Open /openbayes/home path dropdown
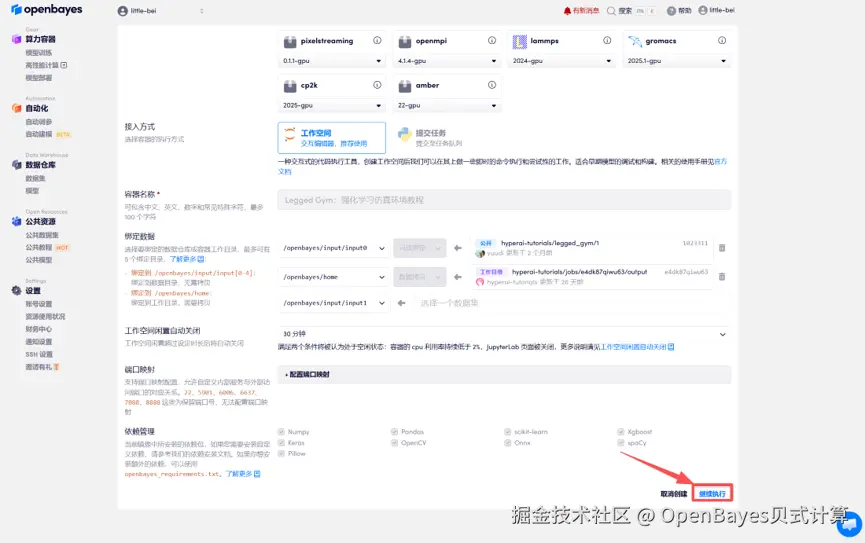The image size is (865, 543). (x=333, y=276)
